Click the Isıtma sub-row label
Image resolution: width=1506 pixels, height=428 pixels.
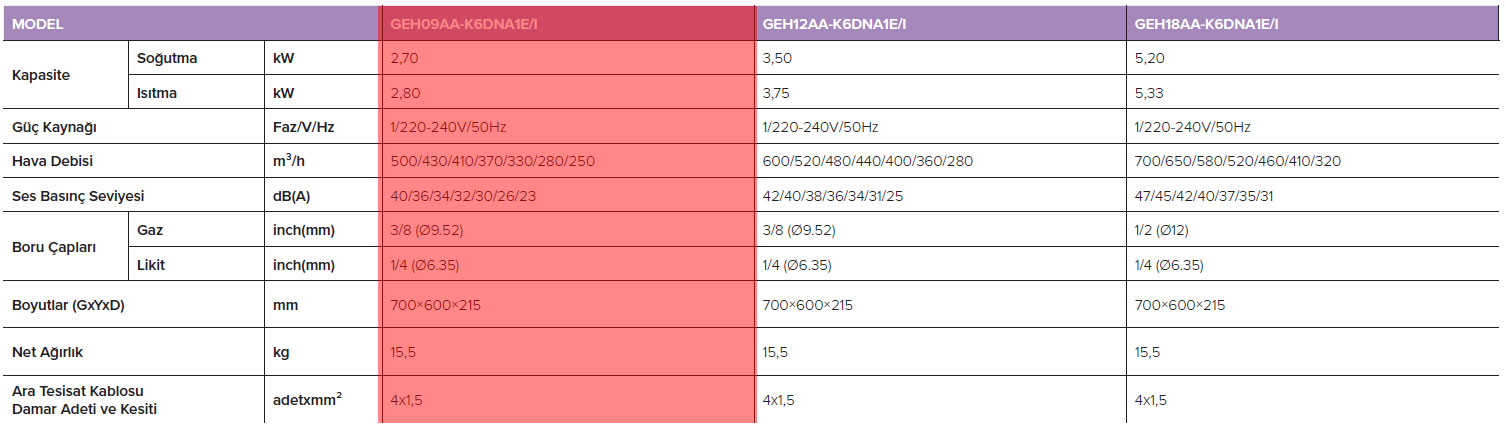[159, 92]
